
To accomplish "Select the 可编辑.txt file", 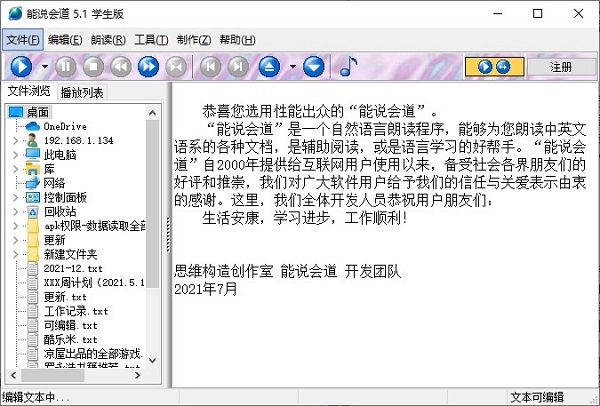I will pyautogui.click(x=70, y=325).
